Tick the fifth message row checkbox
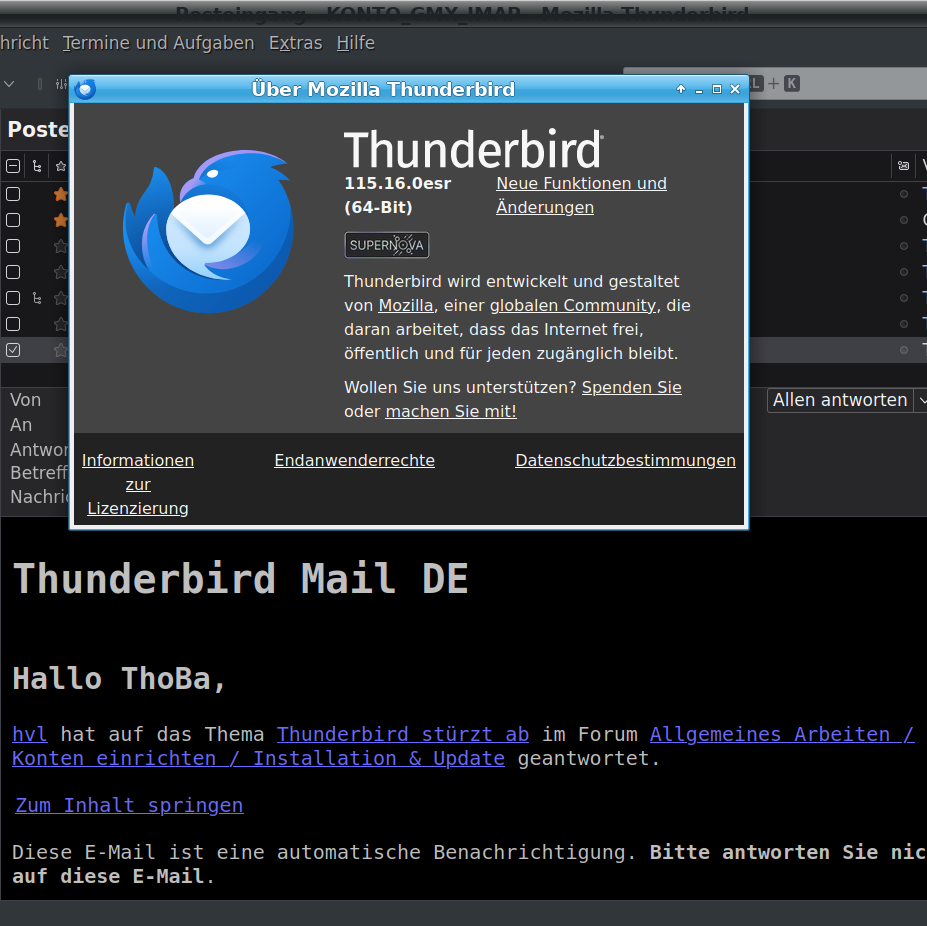927x926 pixels. click(13, 298)
